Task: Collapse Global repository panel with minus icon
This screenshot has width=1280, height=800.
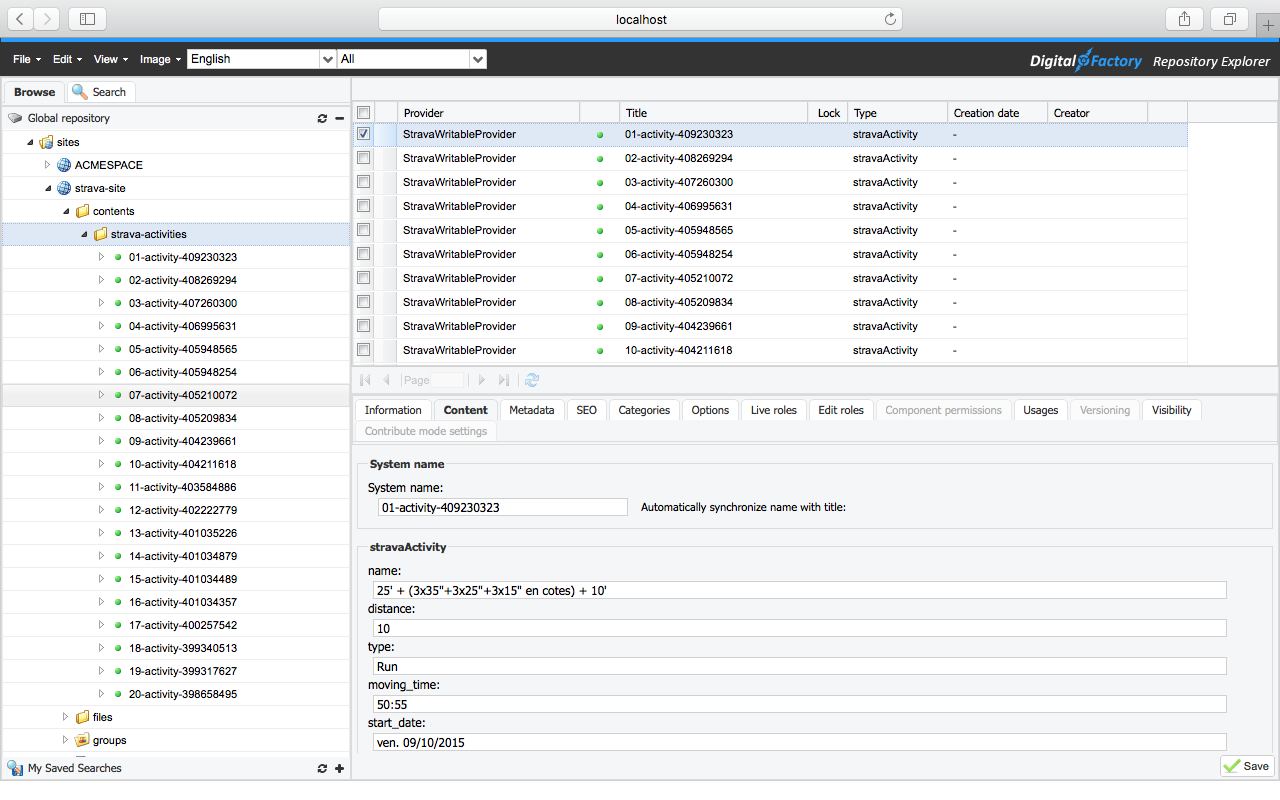Action: [339, 118]
